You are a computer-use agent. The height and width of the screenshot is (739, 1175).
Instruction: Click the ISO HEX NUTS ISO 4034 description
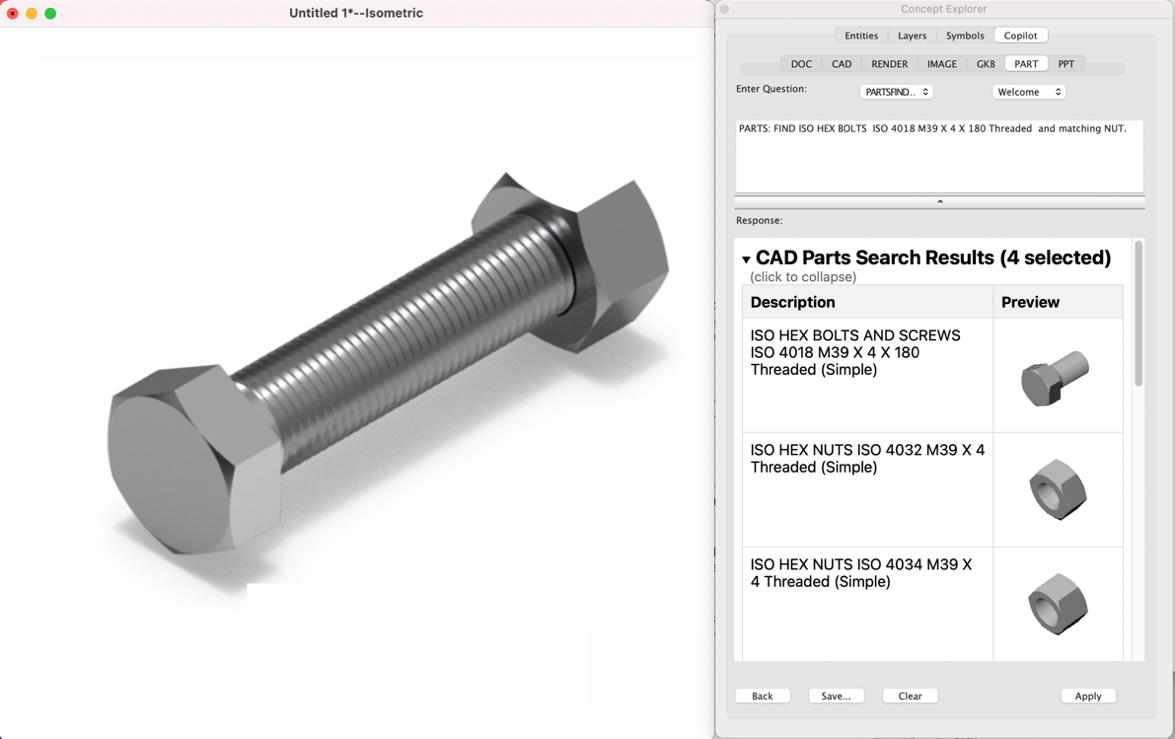pos(861,573)
